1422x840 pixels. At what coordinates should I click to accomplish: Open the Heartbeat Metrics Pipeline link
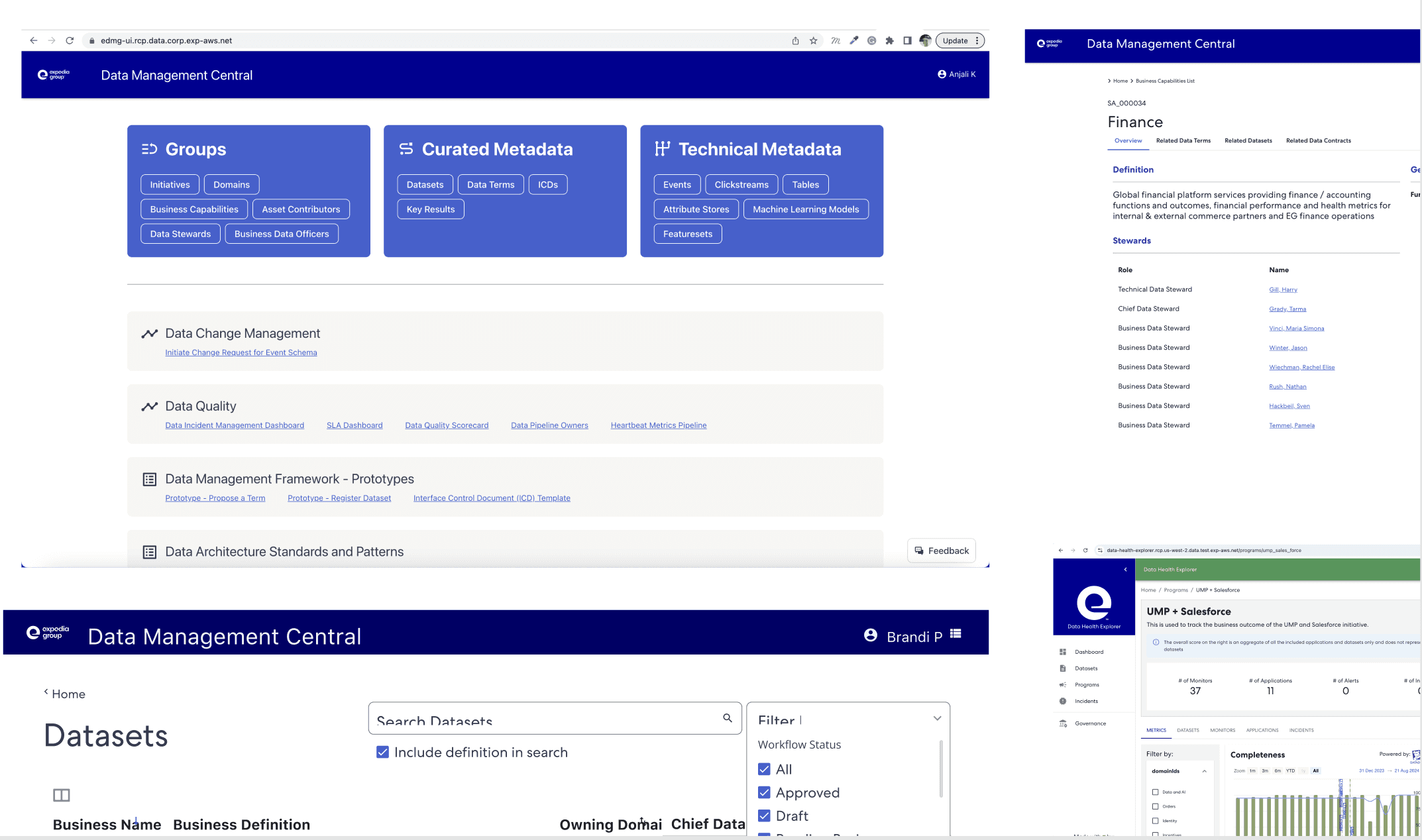tap(659, 425)
